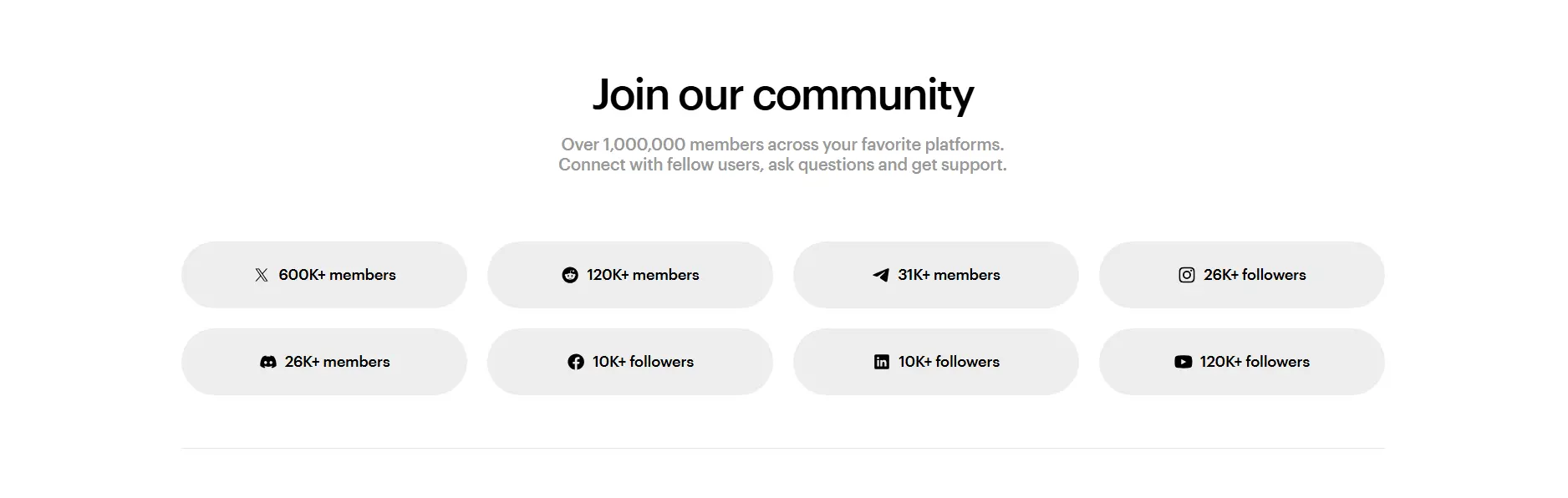Select the Reddit 120K+ members text
This screenshot has width=1568, height=498.
643,275
